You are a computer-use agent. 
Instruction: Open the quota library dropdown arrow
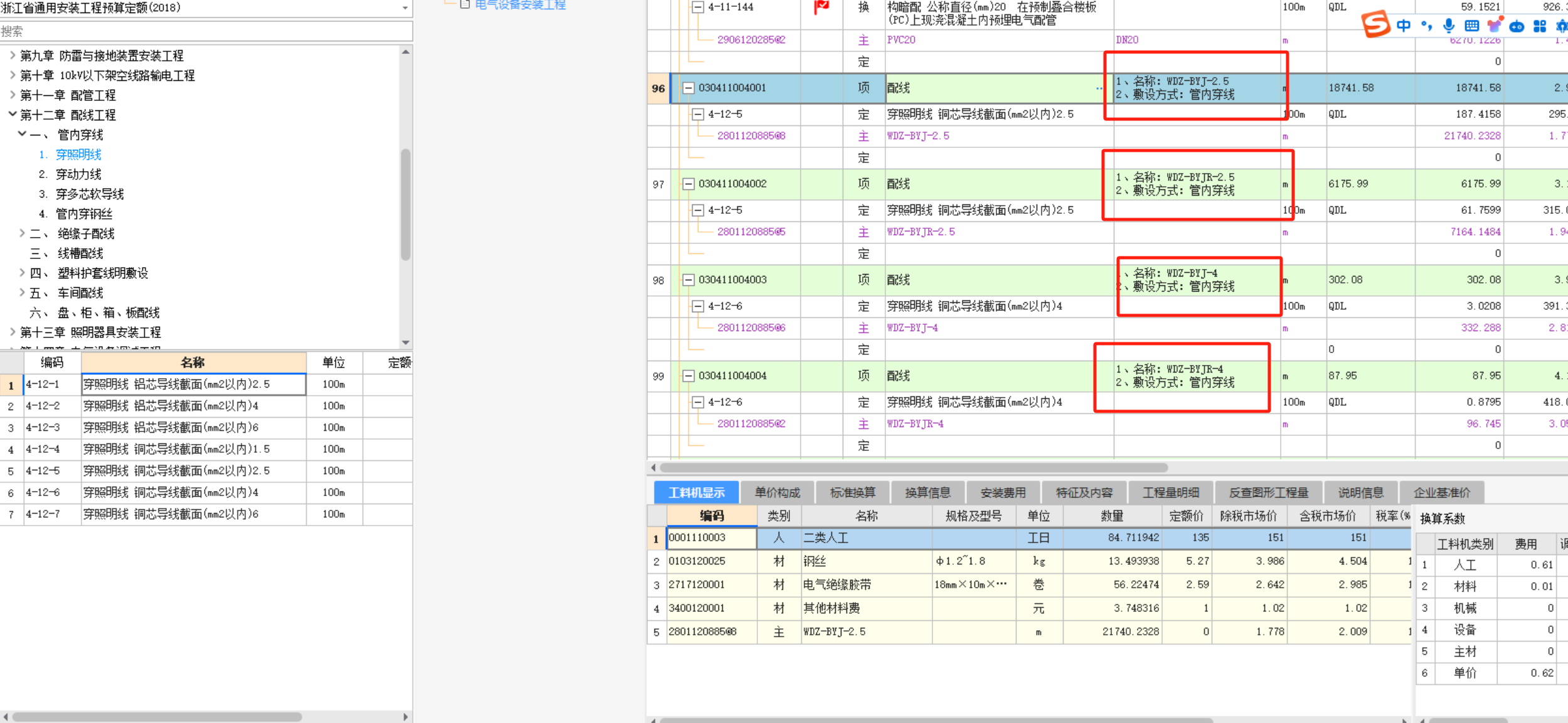click(405, 8)
